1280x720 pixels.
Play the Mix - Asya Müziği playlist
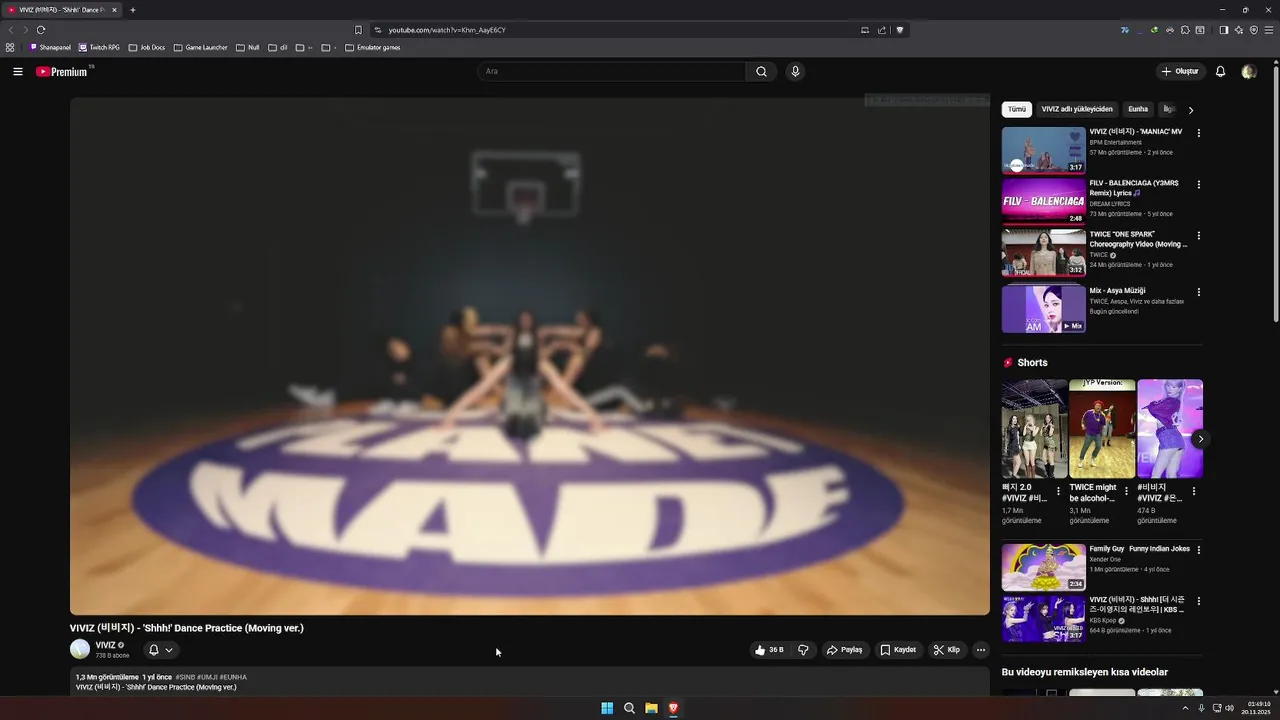tap(1044, 309)
